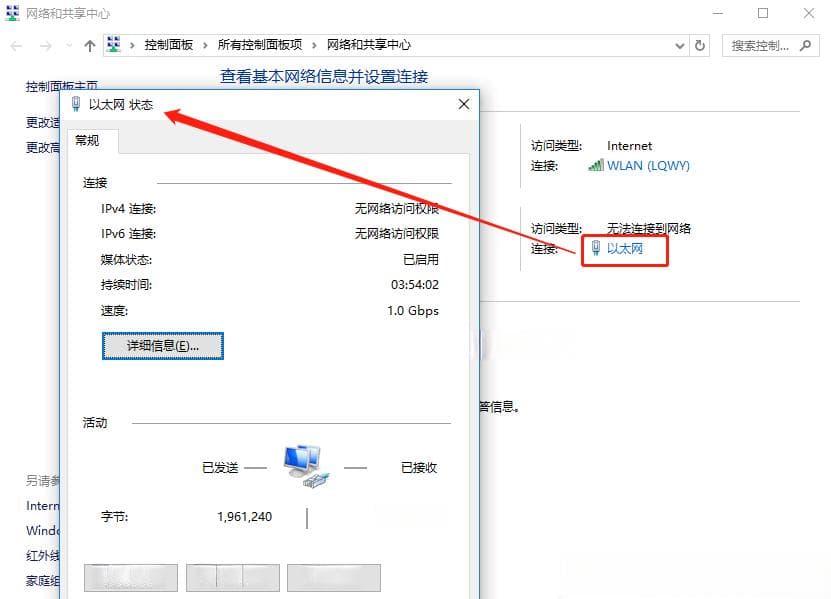Screen dimensions: 831x599
Task: Click heading 查看基本网络信息并设置连接
Action: tap(324, 76)
